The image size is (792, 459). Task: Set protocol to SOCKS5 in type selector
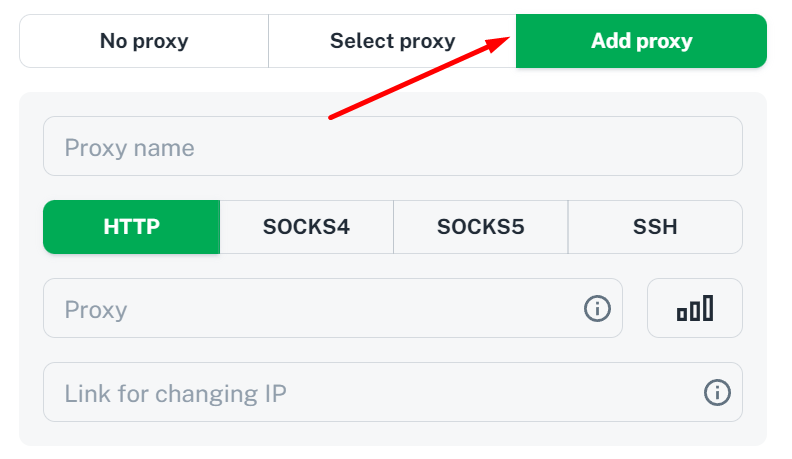pyautogui.click(x=481, y=227)
